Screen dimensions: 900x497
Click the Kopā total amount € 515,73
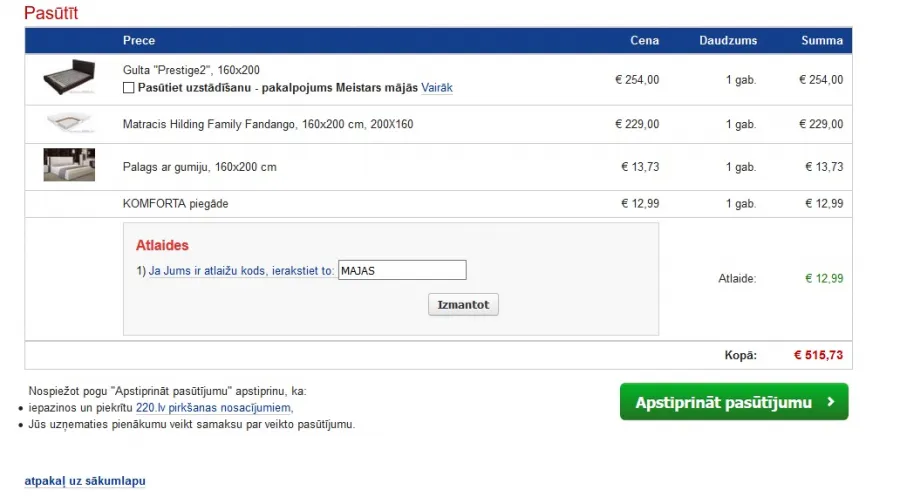(818, 355)
